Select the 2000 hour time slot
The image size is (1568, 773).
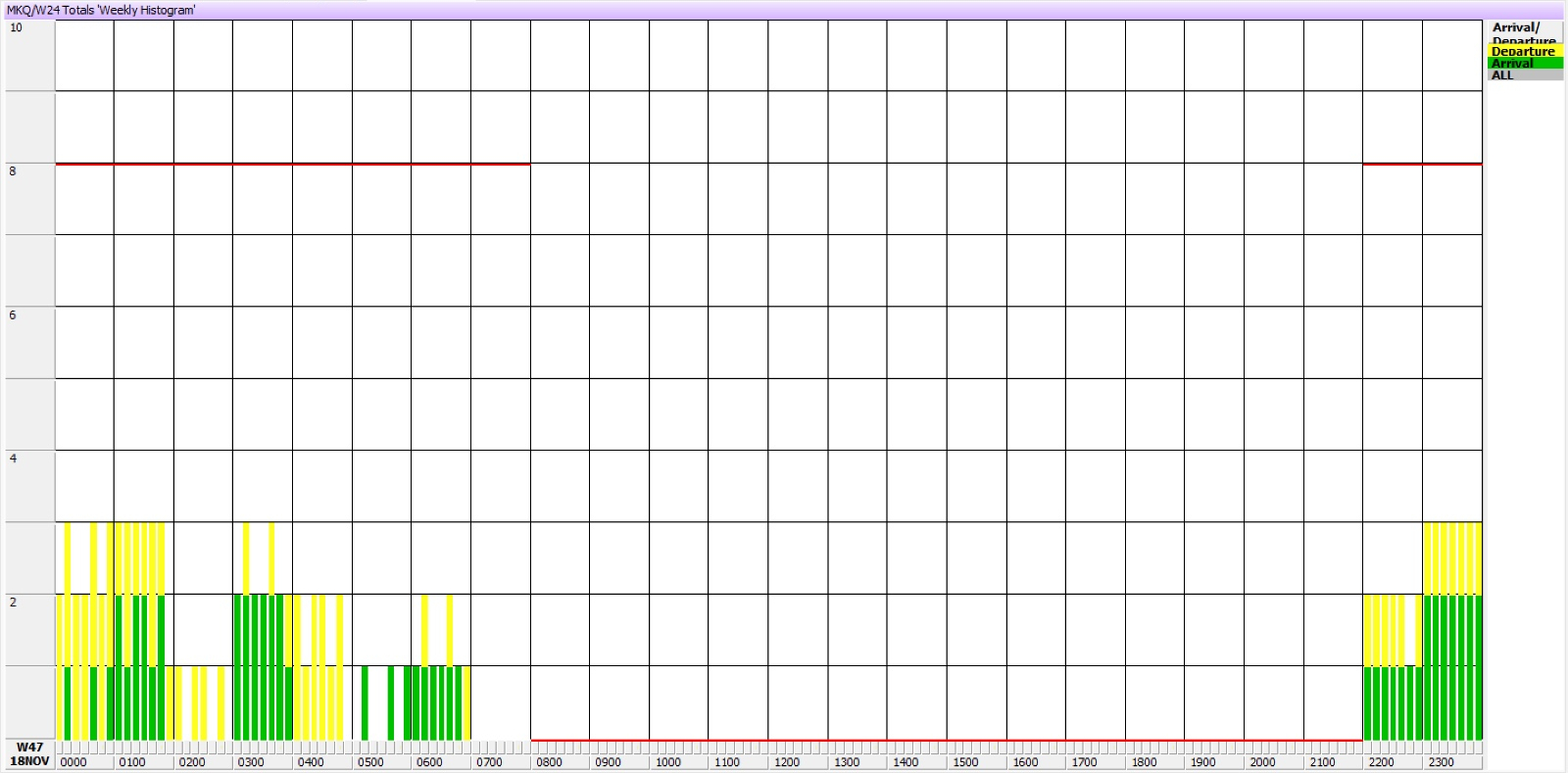click(1262, 762)
